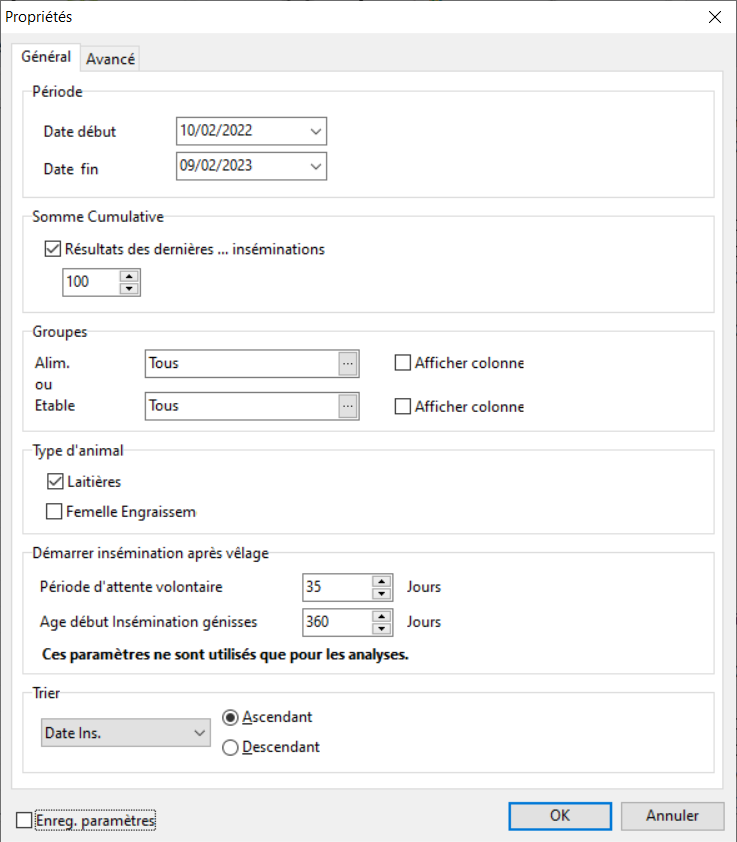The height and width of the screenshot is (842, 737).
Task: Increase Période d'attente volontaire days
Action: 381,581
